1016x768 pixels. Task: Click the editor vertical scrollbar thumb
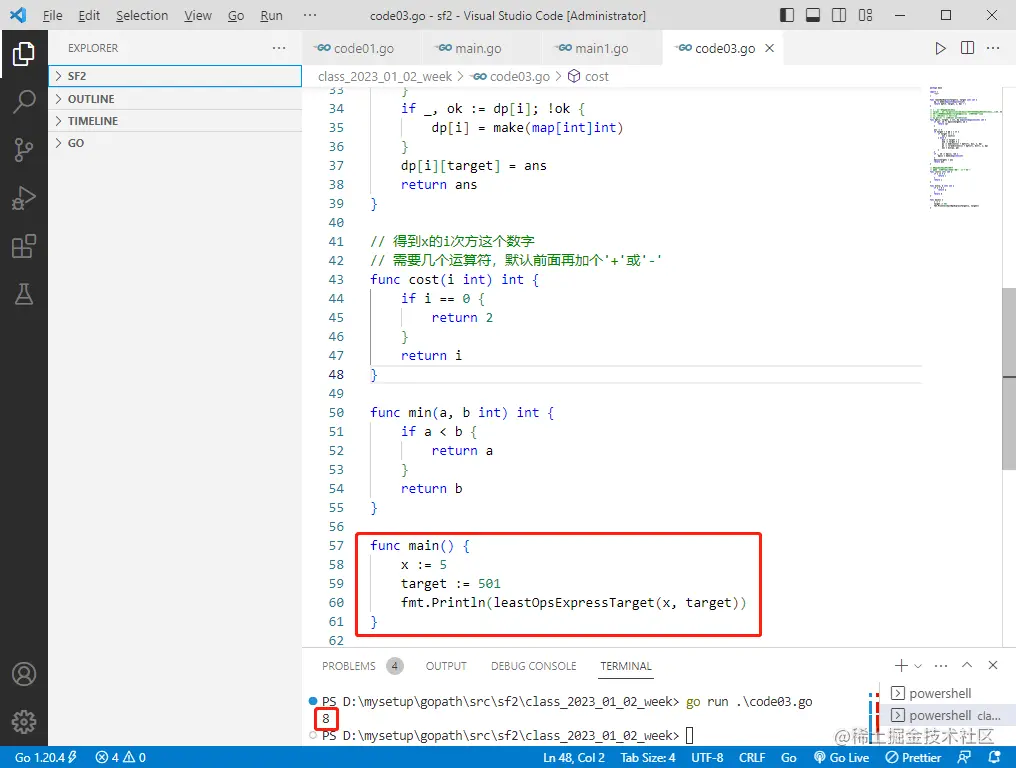click(1009, 379)
